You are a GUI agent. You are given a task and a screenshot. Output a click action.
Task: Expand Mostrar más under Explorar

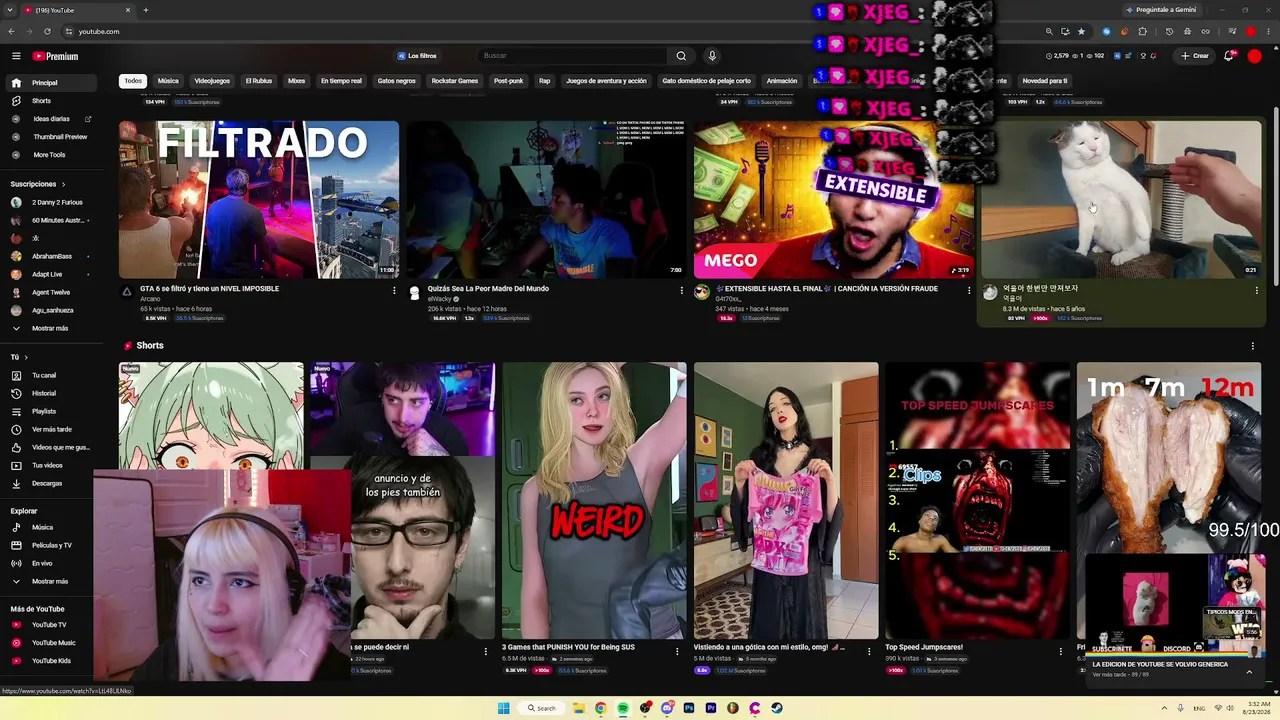click(x=54, y=581)
